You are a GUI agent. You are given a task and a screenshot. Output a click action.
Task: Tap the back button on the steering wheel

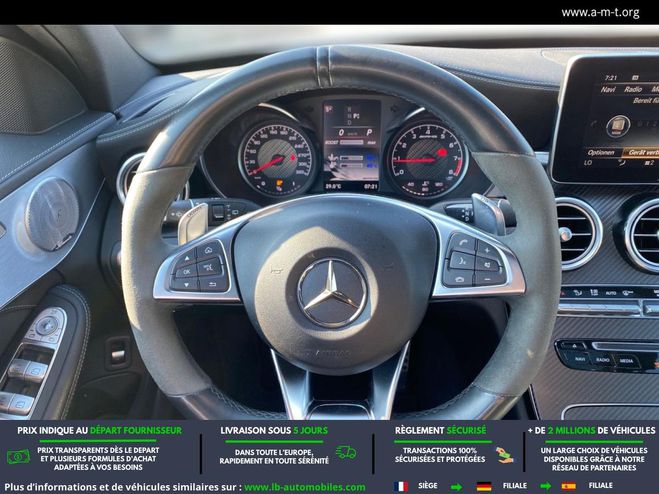click(x=213, y=285)
